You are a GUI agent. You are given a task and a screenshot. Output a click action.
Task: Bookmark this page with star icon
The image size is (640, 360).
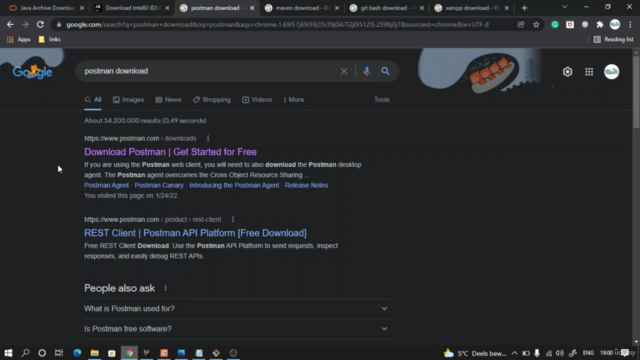pos(536,24)
